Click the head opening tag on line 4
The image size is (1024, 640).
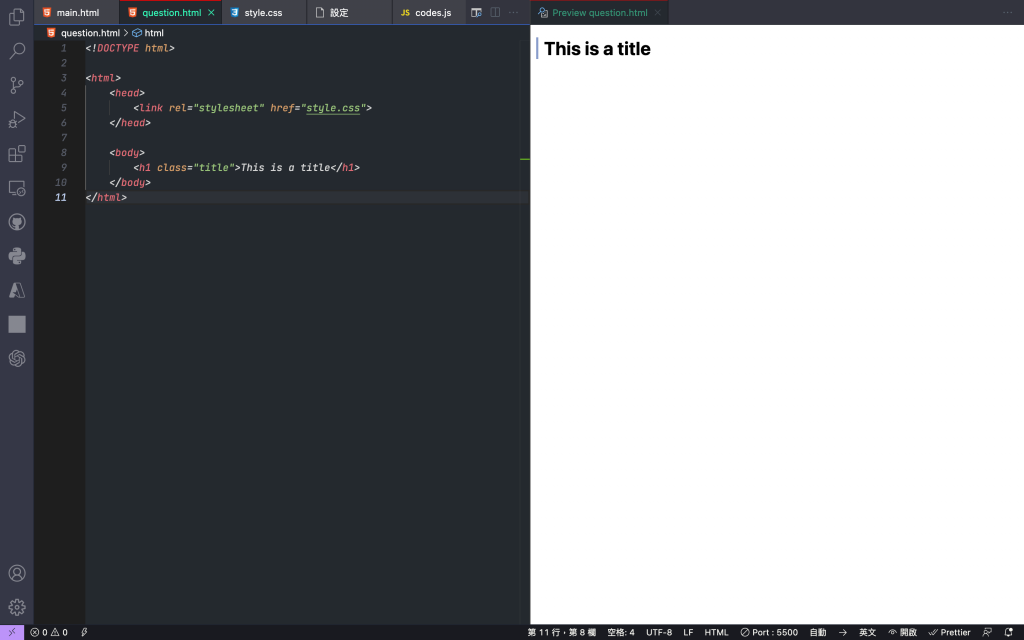click(x=127, y=93)
